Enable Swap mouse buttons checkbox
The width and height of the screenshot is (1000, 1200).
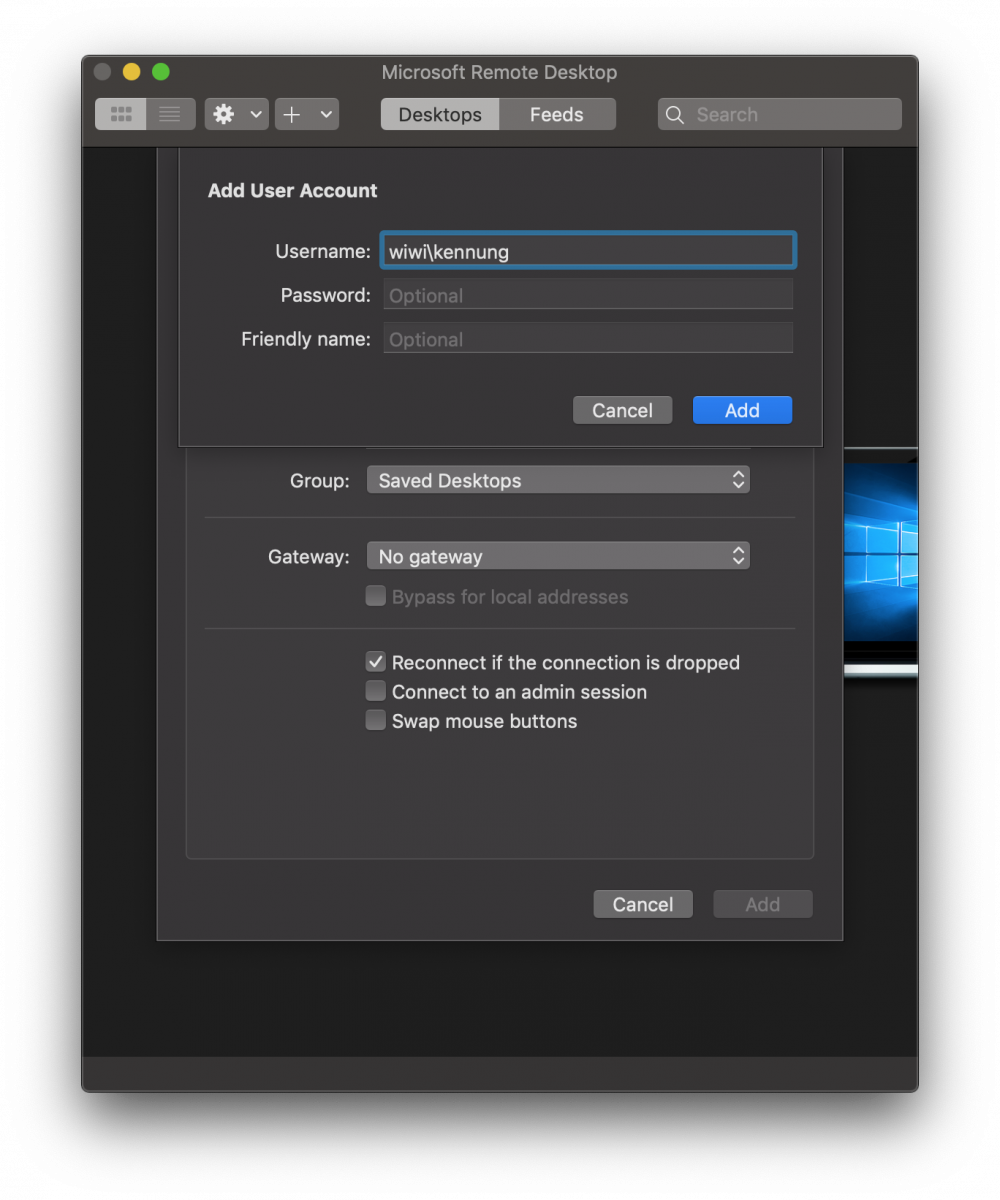(375, 720)
